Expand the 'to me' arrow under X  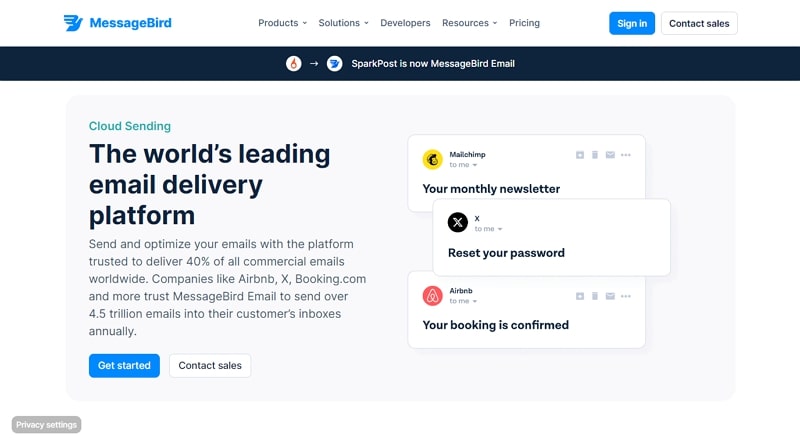click(500, 229)
